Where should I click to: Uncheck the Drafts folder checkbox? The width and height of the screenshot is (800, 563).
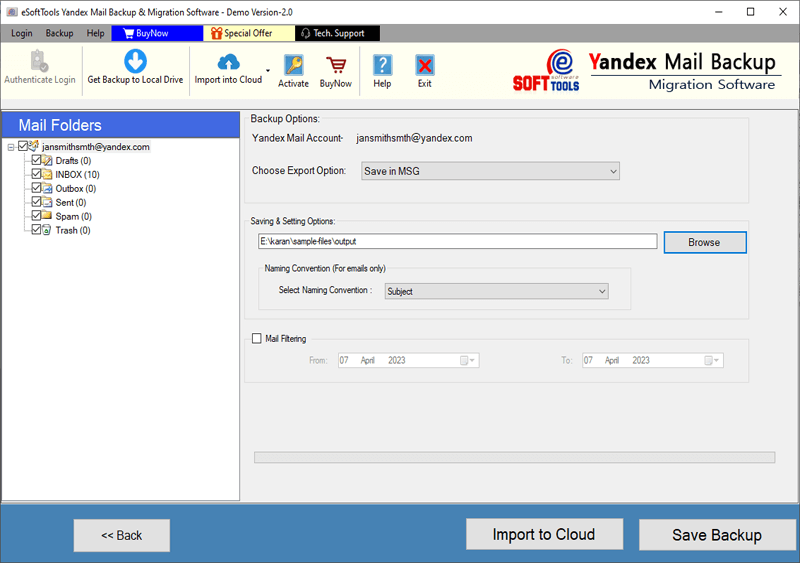36,160
